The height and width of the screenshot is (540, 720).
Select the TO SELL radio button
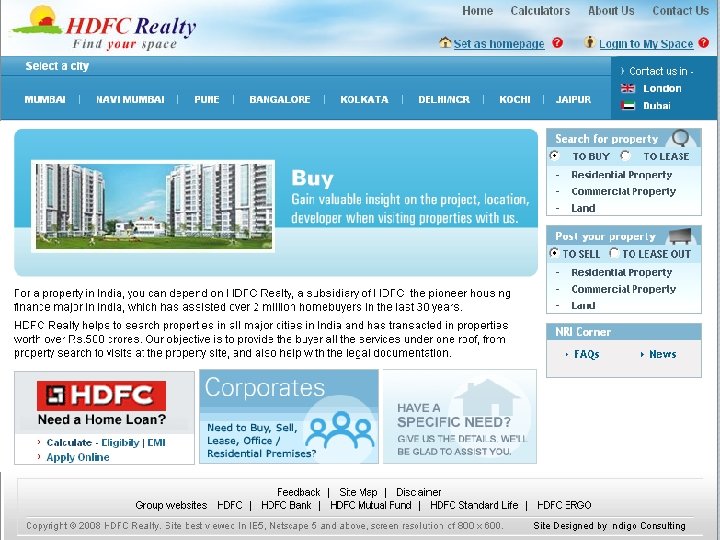[555, 253]
